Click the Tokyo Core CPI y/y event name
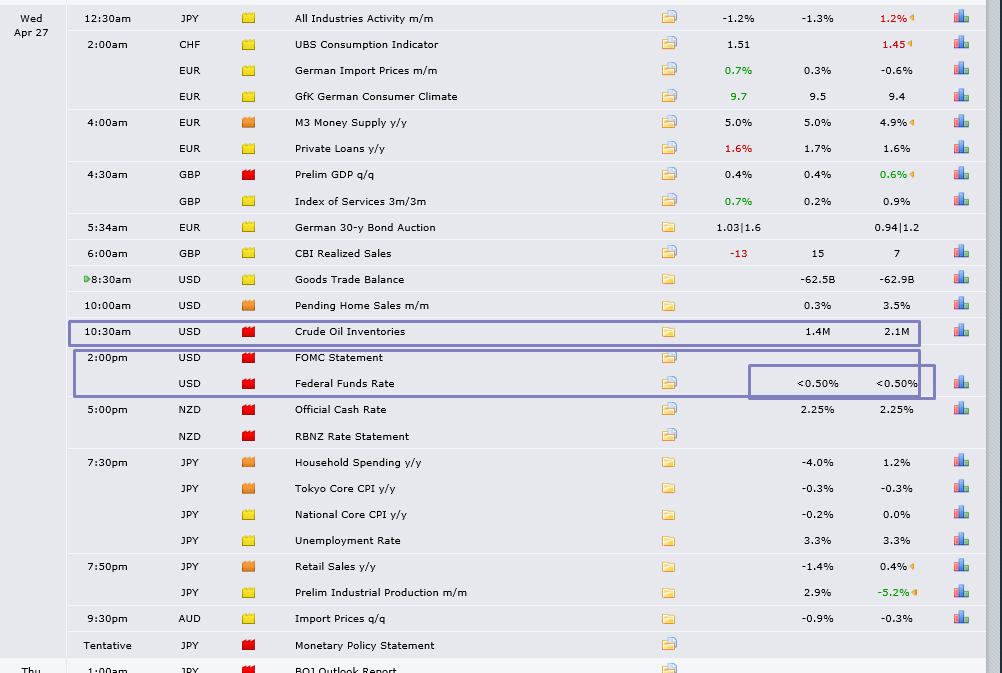The width and height of the screenshot is (1002, 673). coord(345,488)
